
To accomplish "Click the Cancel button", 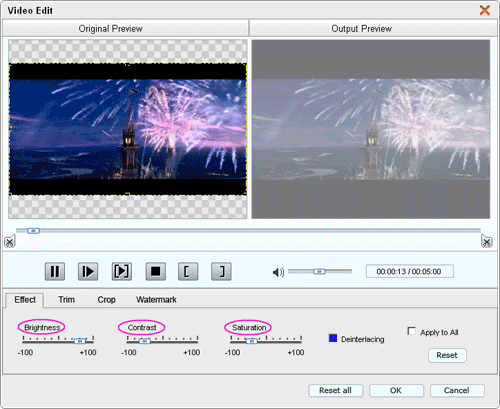I will tap(457, 390).
